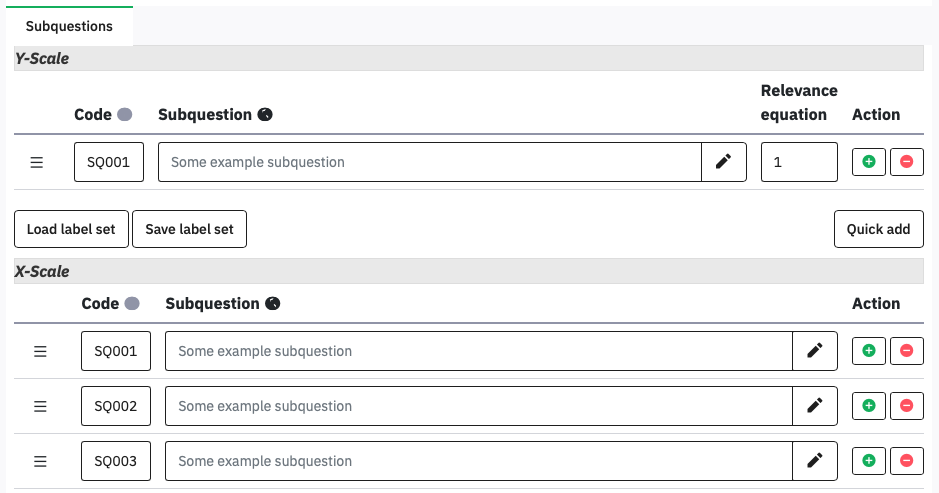The image size is (939, 493).
Task: Add a subquestion after X-Scale SQ001
Action: click(868, 351)
